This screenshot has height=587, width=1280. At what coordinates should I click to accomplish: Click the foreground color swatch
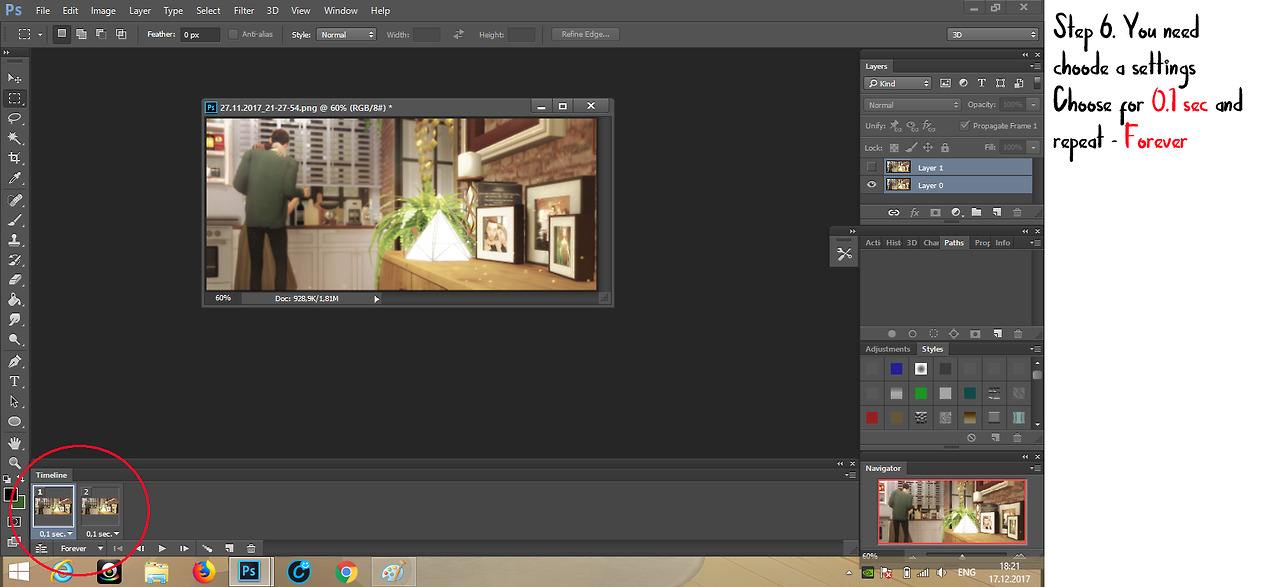10,494
